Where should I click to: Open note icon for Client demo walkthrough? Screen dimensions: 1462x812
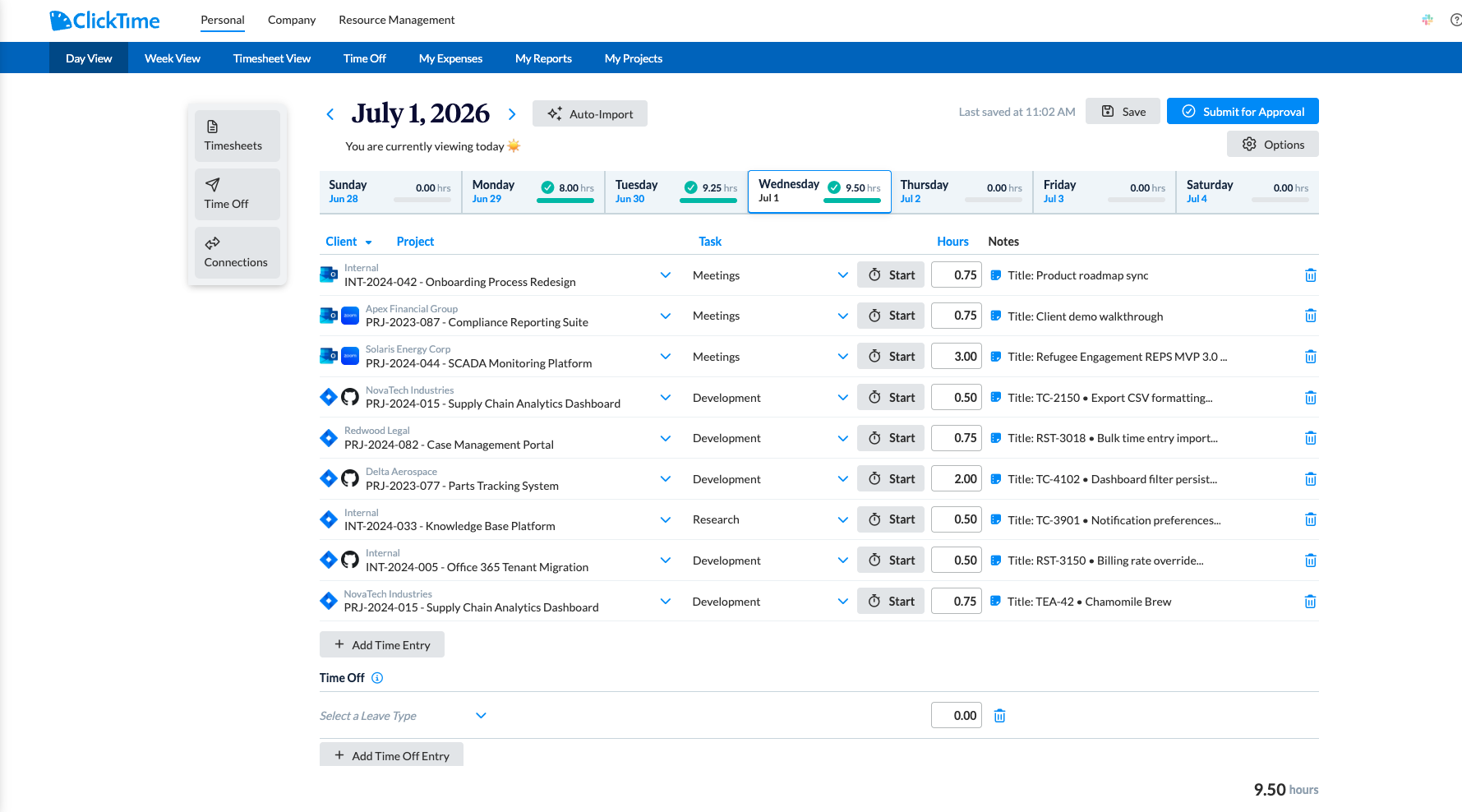click(x=995, y=316)
